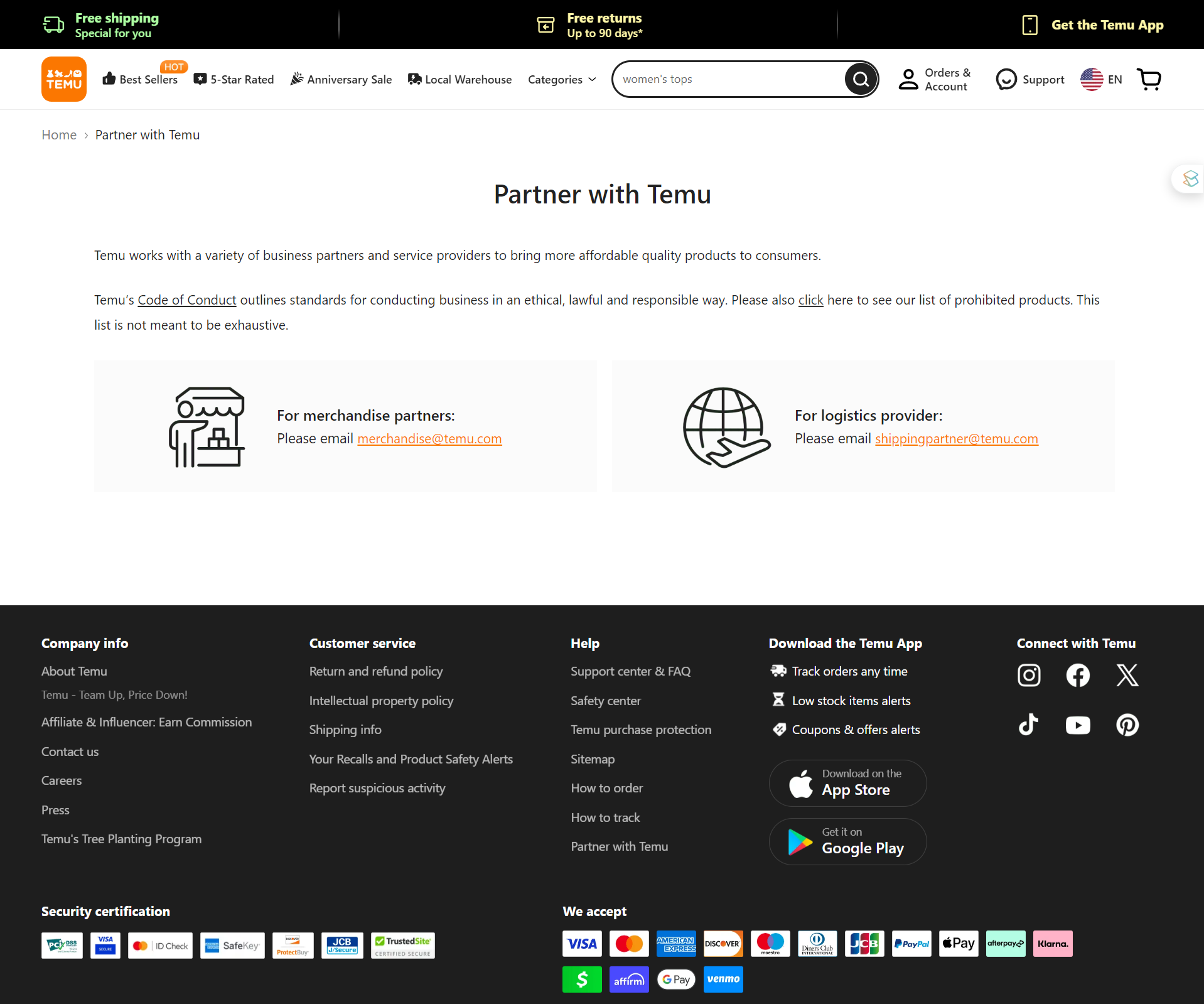Open Temu Facebook page
The image size is (1204, 1004).
[1078, 676]
